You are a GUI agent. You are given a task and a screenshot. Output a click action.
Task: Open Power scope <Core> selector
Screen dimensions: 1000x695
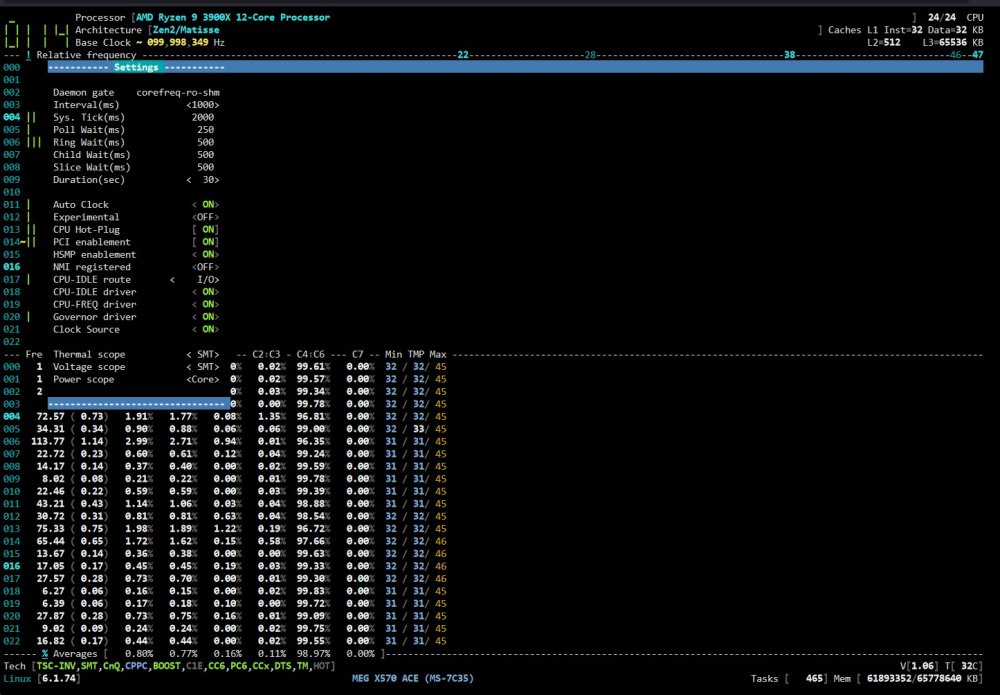click(203, 379)
